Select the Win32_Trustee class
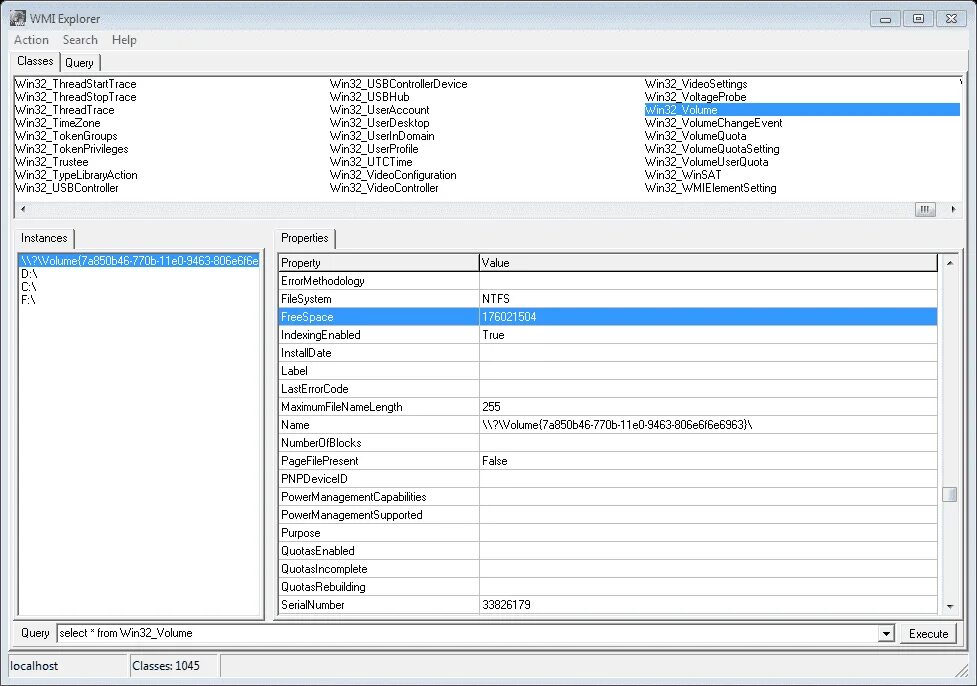This screenshot has height=686, width=977. point(52,162)
